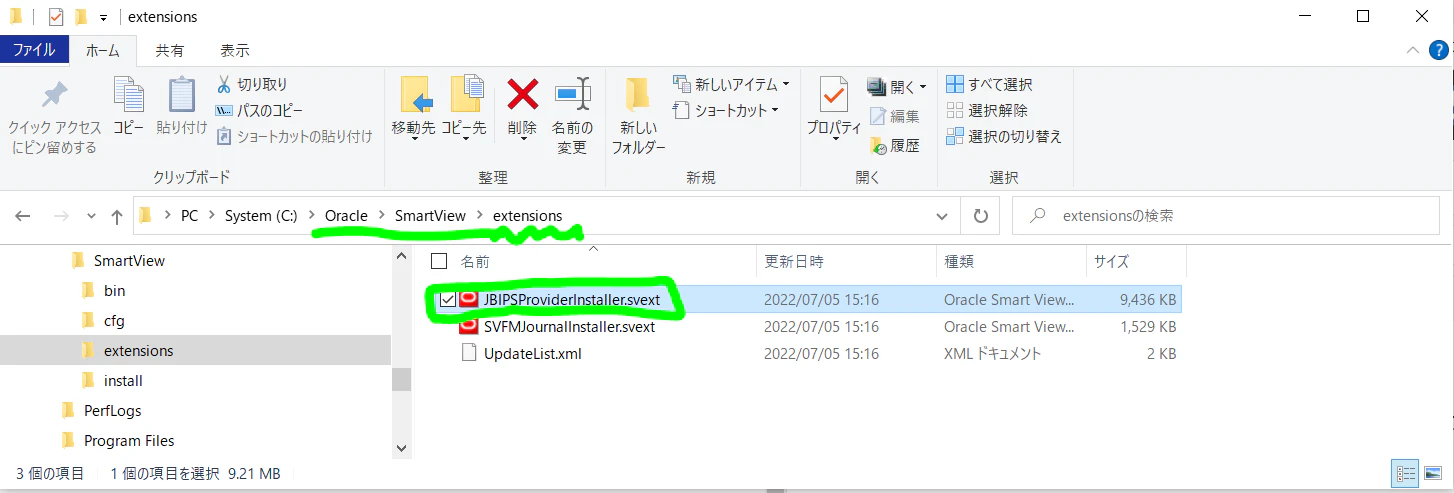The height and width of the screenshot is (493, 1454).
Task: Click the Up directory arrow
Action: 117,216
